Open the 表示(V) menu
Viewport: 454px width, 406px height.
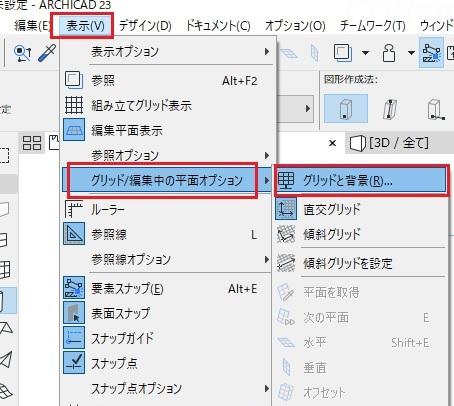click(x=85, y=26)
